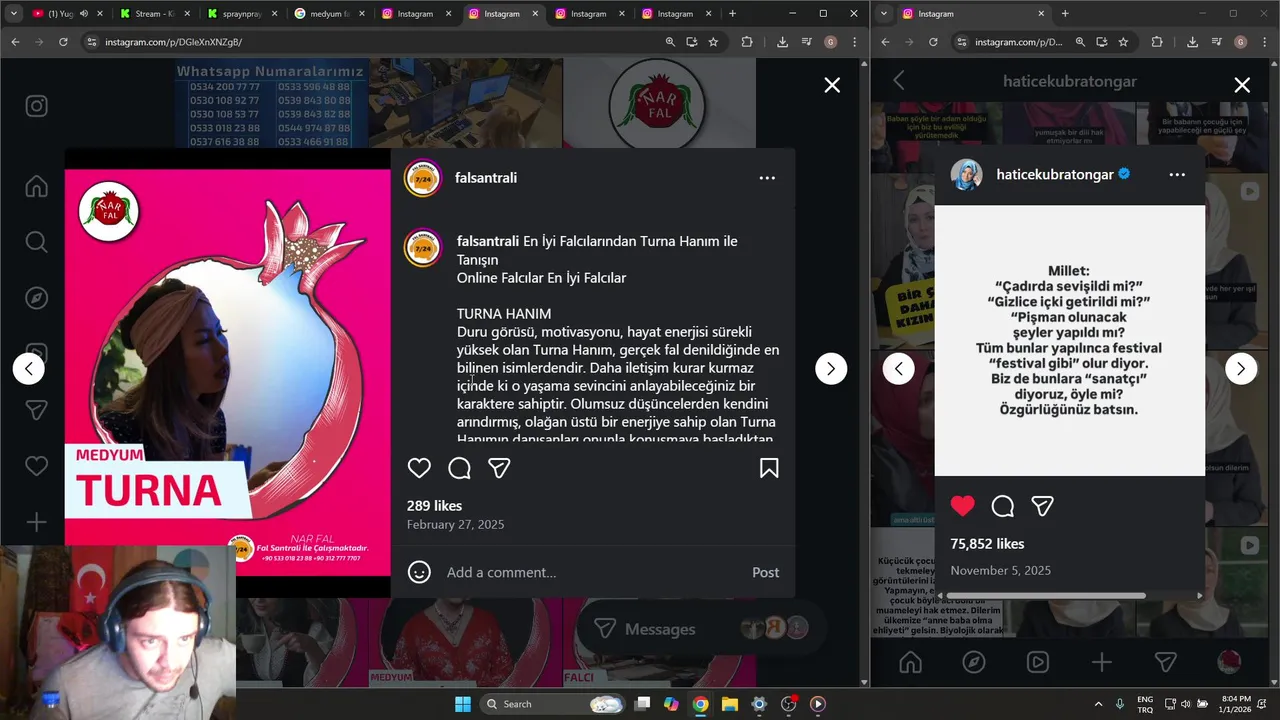This screenshot has width=1280, height=720.
Task: Open emoji picker in comment box
Action: click(x=419, y=572)
